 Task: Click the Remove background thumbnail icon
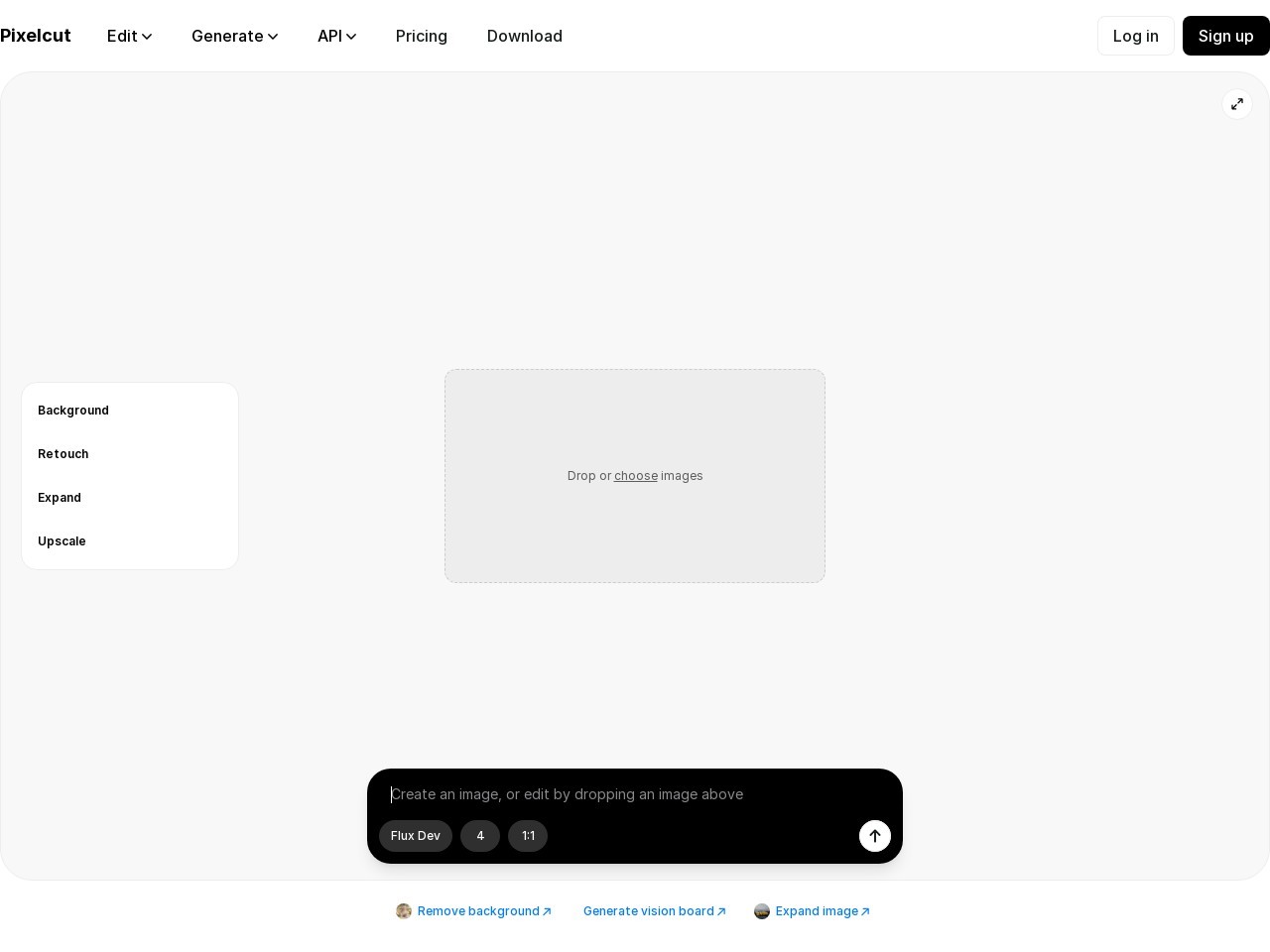(404, 911)
